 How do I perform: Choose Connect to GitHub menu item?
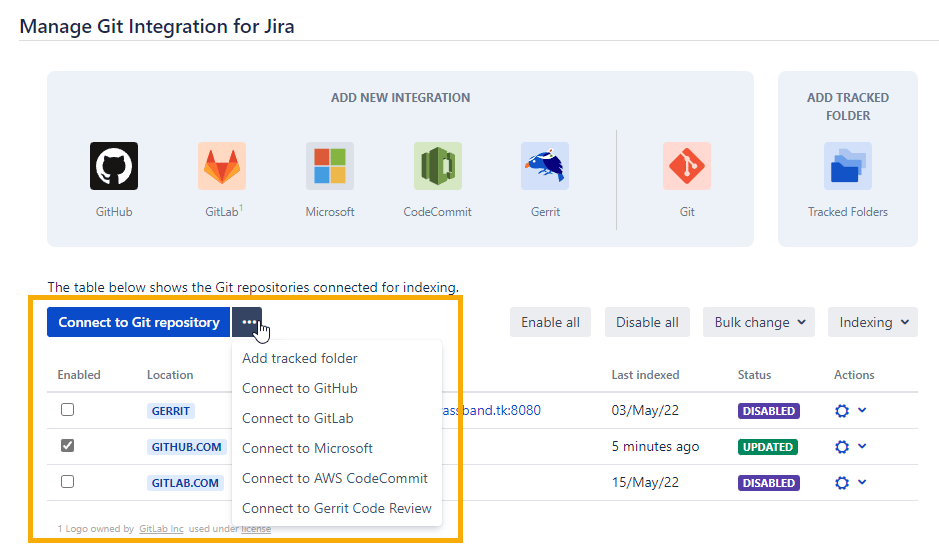(337, 388)
